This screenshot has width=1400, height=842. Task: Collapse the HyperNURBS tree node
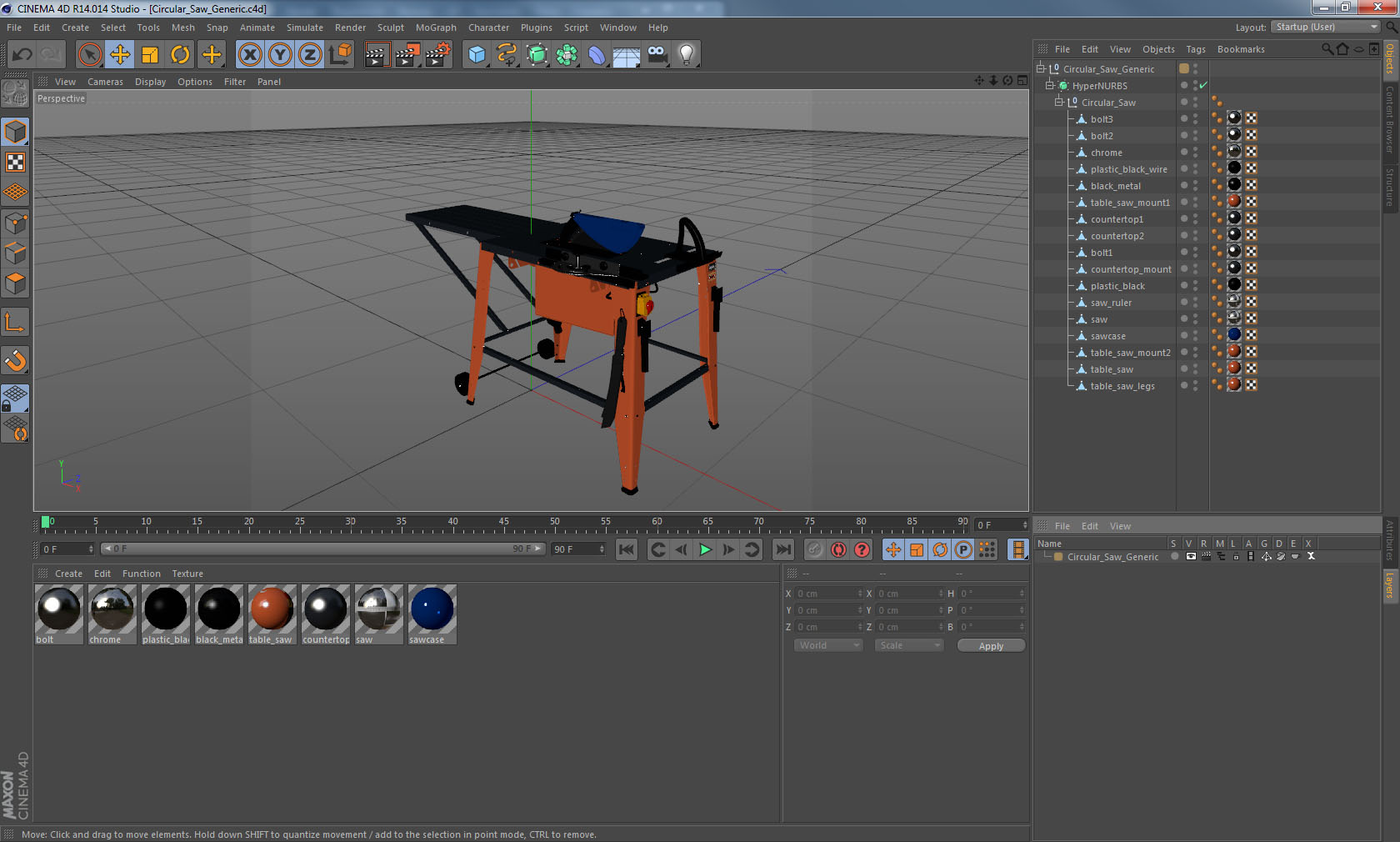(1050, 85)
